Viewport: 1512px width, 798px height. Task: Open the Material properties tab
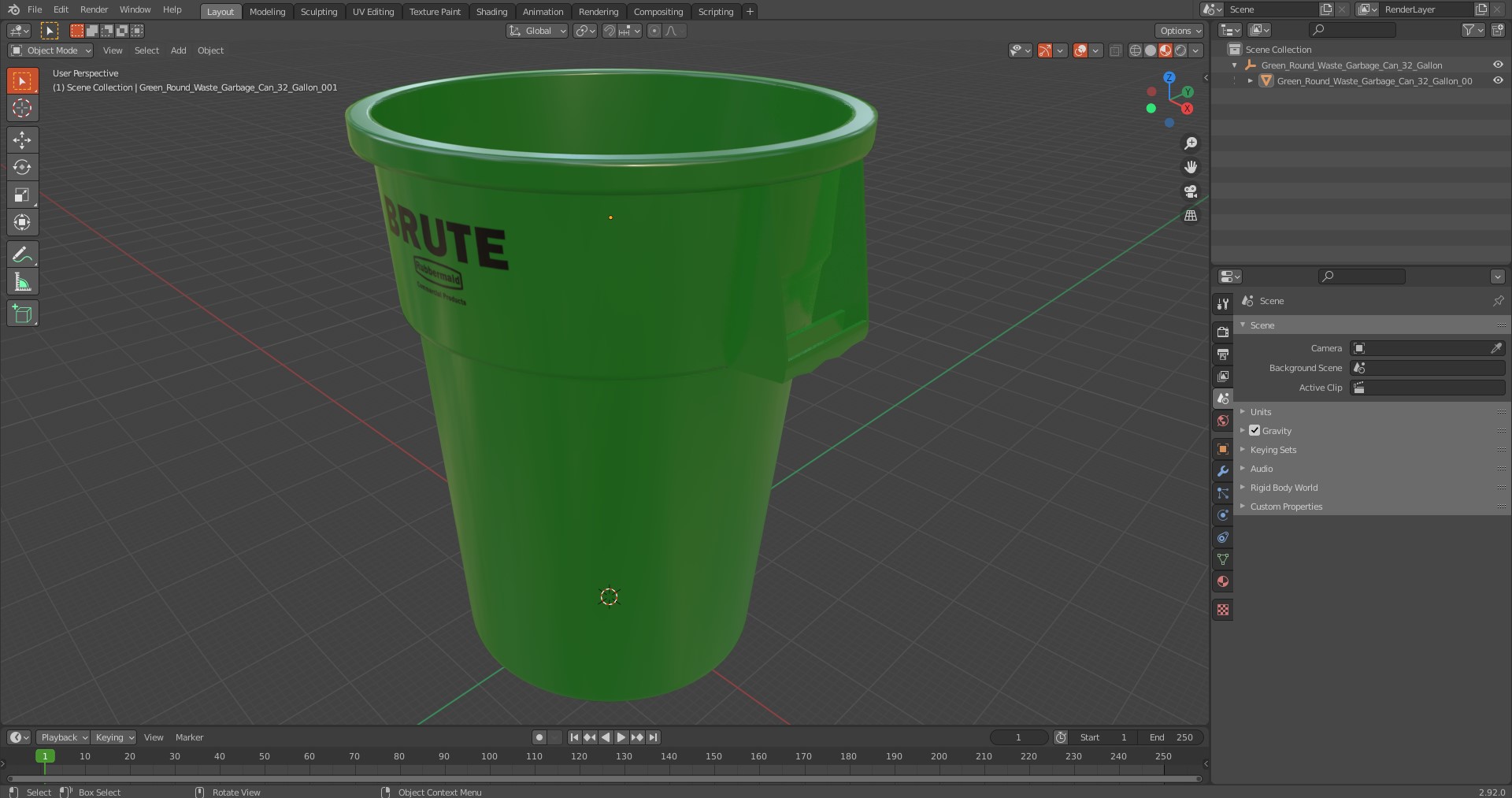tap(1223, 581)
